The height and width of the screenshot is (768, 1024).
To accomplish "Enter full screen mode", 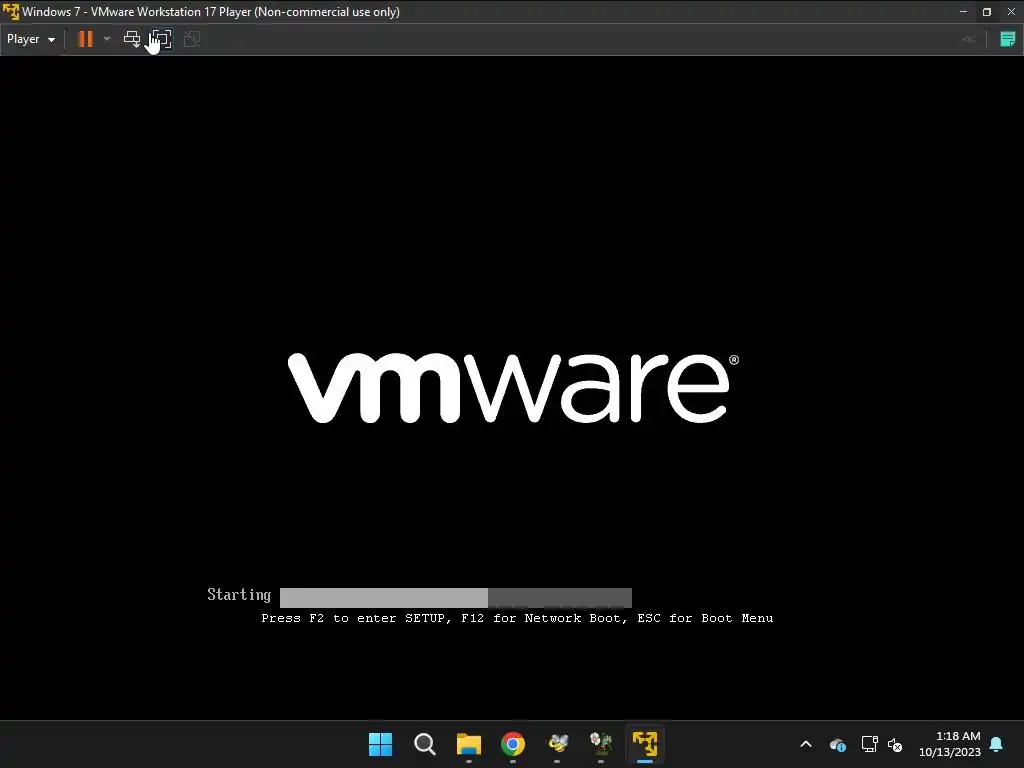I will click(x=161, y=39).
